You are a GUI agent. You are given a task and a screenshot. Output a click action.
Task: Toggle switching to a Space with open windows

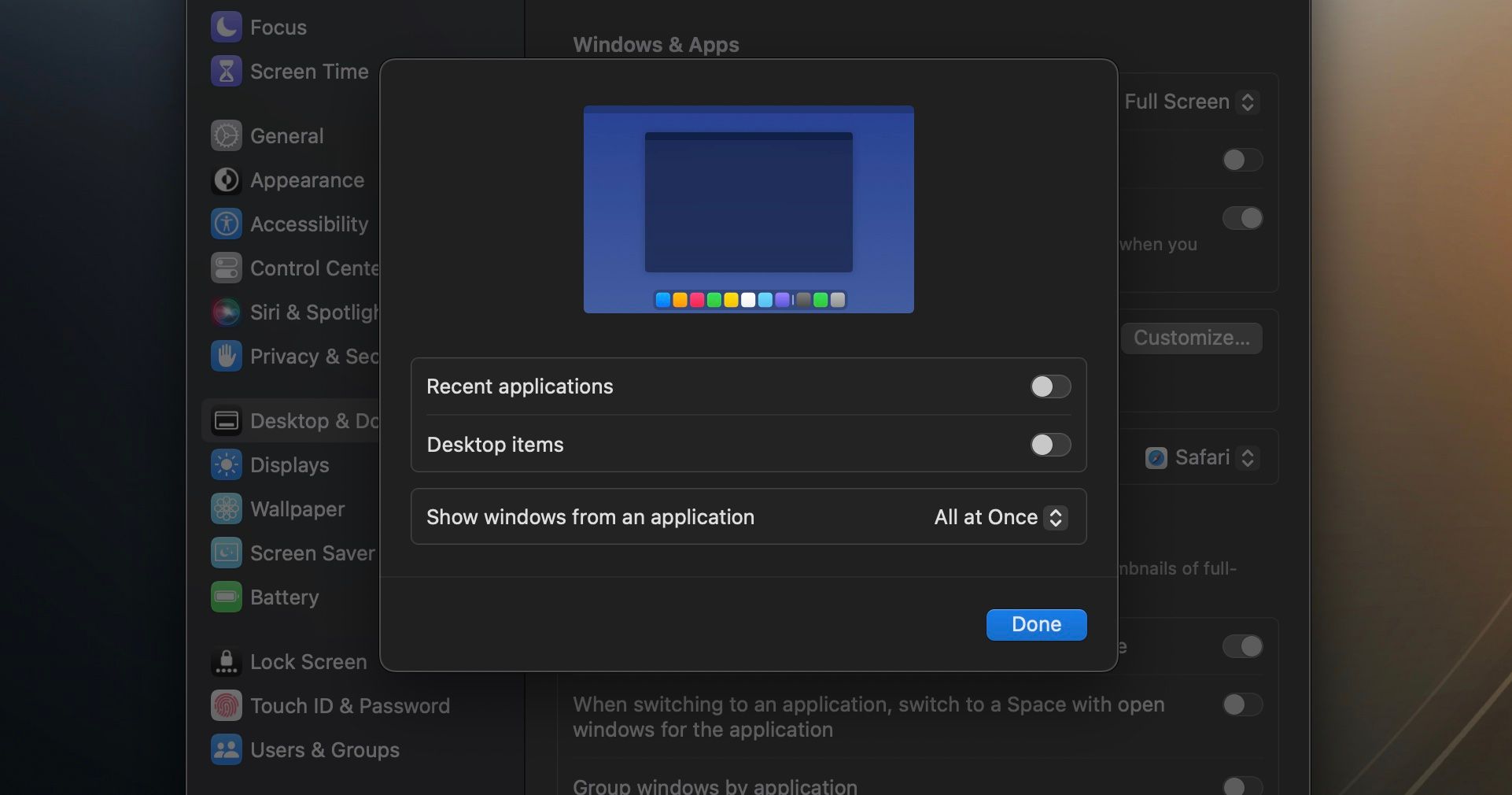click(x=1242, y=704)
